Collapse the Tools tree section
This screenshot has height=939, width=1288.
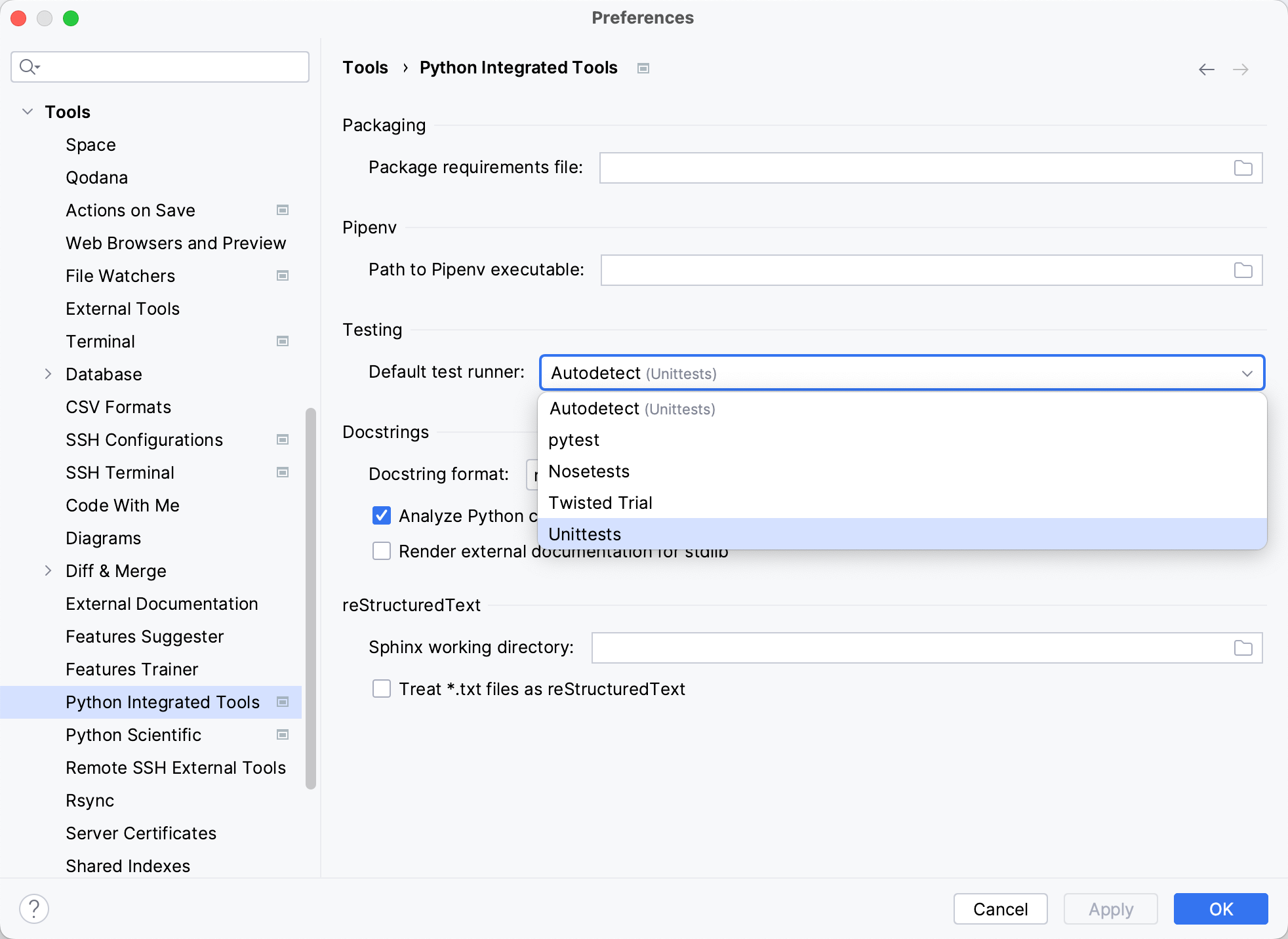coord(28,111)
